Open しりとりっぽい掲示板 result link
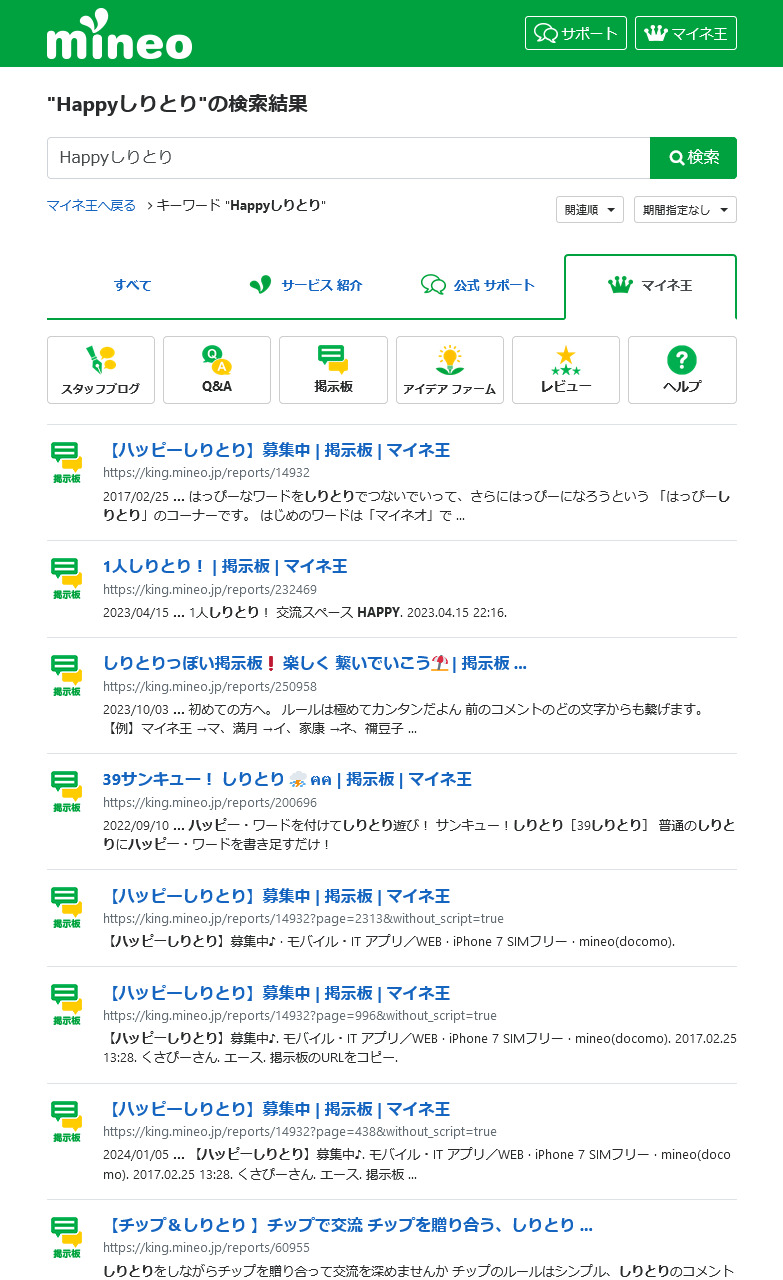Viewport: 783px width, 1280px height. (x=315, y=664)
